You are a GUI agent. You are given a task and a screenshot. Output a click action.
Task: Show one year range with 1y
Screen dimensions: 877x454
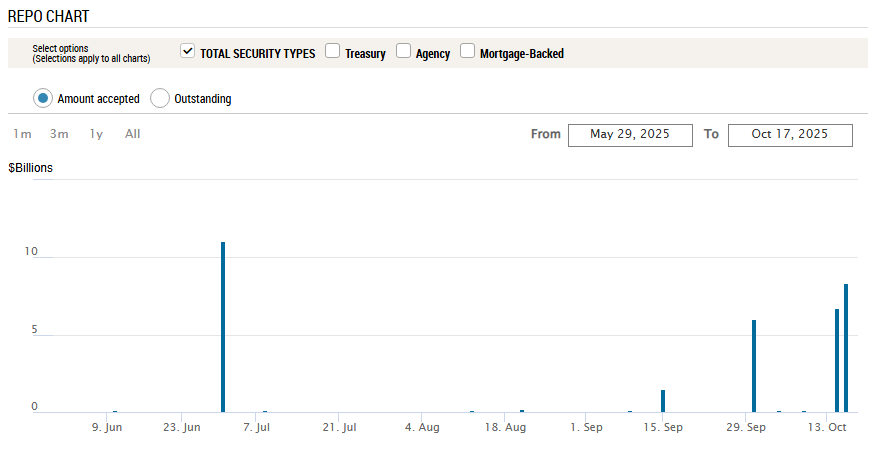(96, 134)
